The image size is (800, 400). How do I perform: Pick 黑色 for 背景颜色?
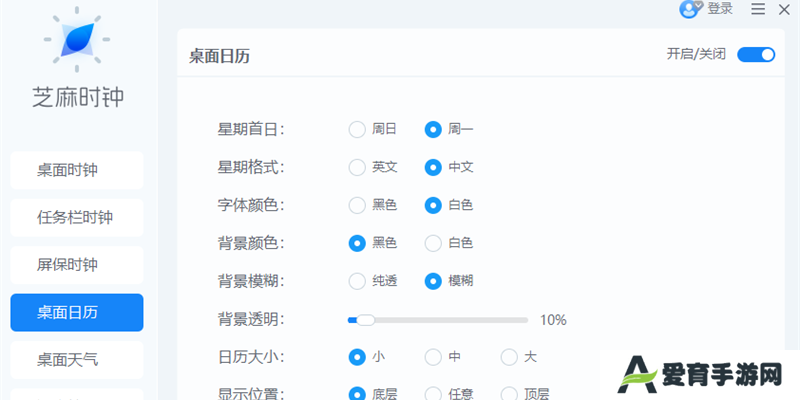pos(357,243)
